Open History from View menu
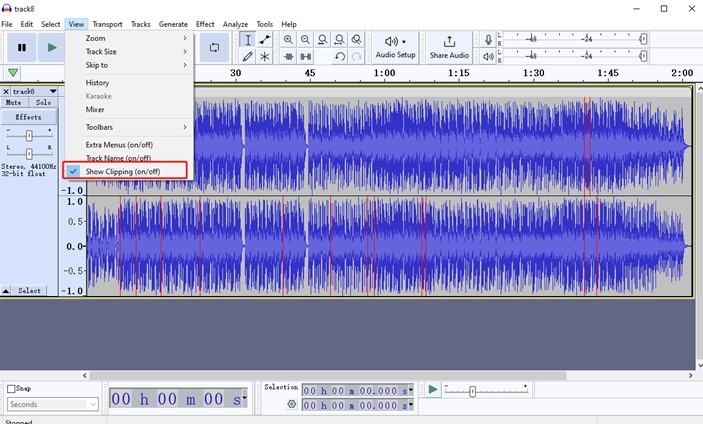 point(97,83)
